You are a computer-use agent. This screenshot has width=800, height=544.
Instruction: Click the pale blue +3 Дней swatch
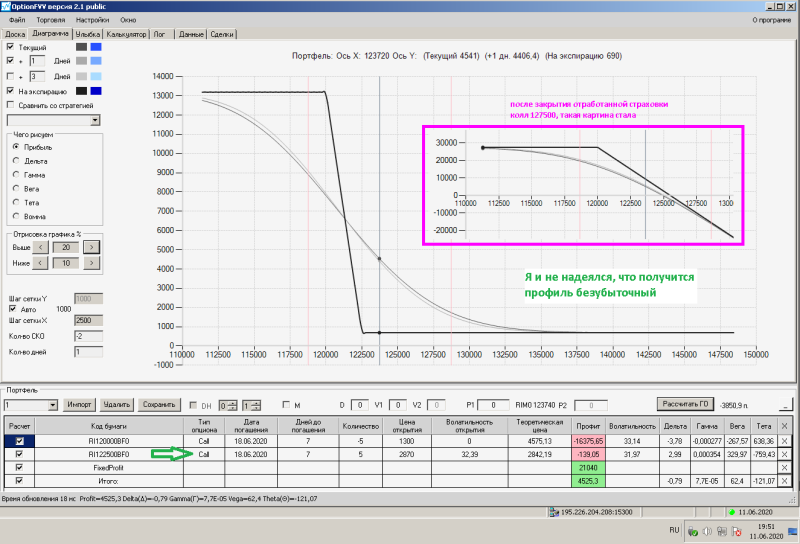(96, 76)
